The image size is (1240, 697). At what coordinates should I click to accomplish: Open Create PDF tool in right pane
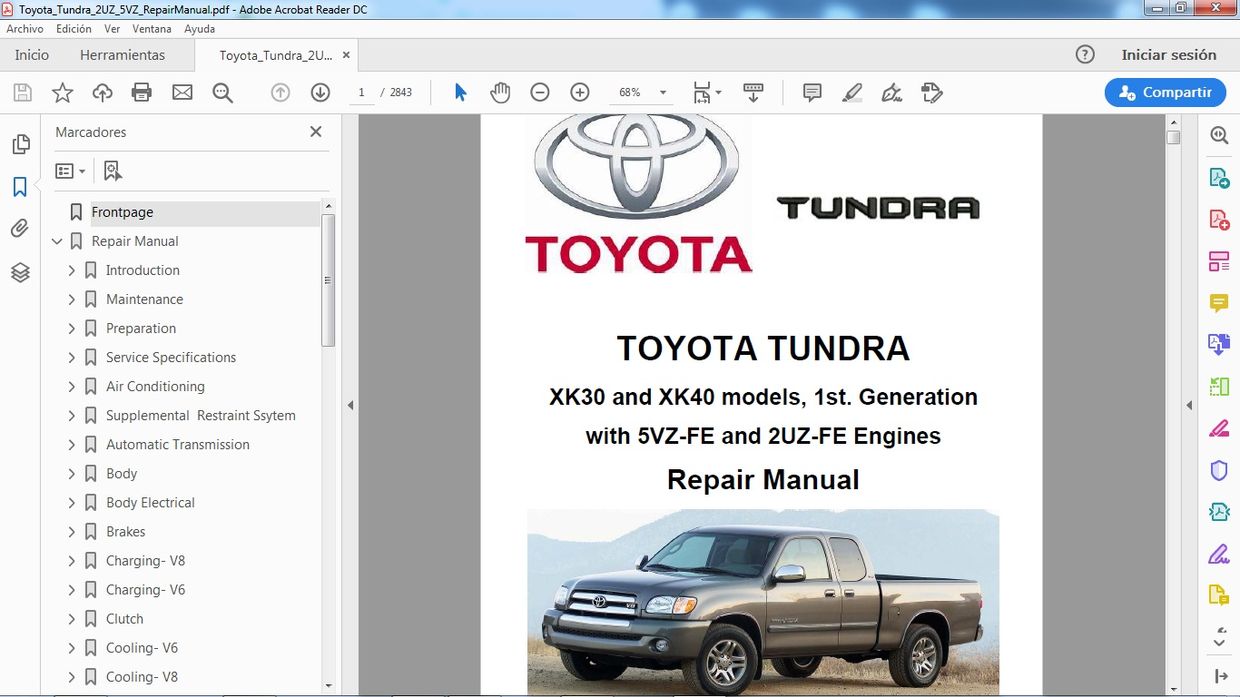(x=1219, y=219)
